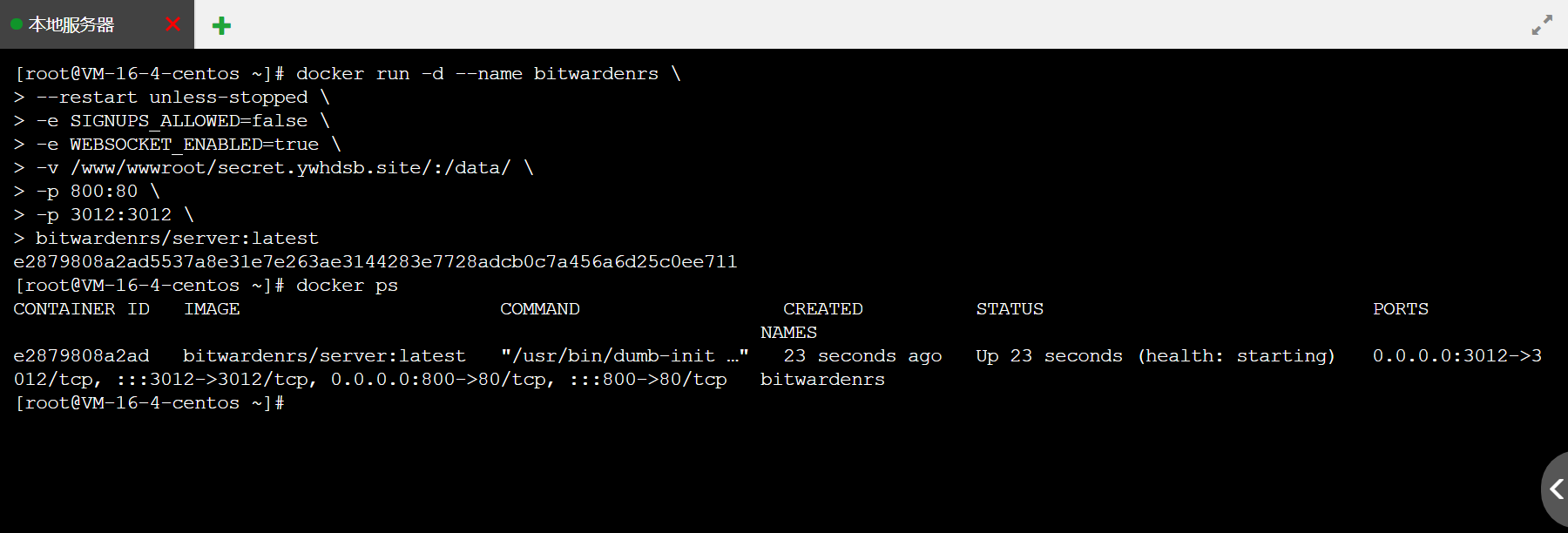This screenshot has width=1568, height=533.
Task: Click the PORTS column header text
Action: (x=1401, y=309)
